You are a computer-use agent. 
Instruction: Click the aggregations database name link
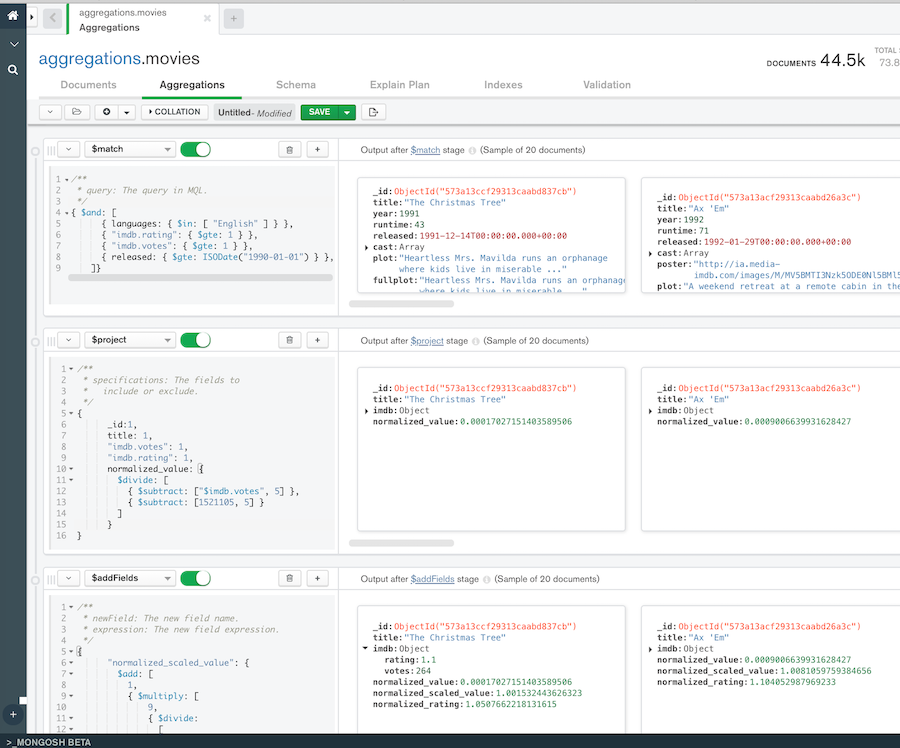[x=90, y=59]
